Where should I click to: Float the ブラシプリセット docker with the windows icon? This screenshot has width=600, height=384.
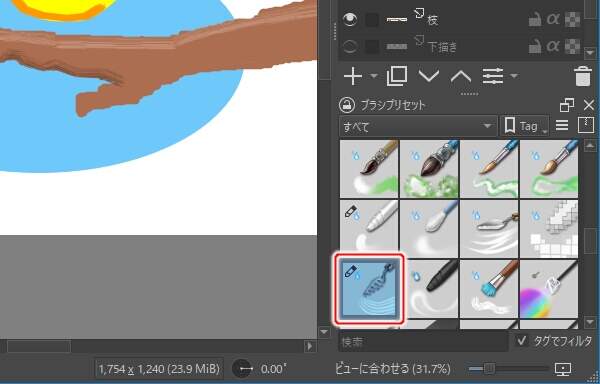(567, 105)
